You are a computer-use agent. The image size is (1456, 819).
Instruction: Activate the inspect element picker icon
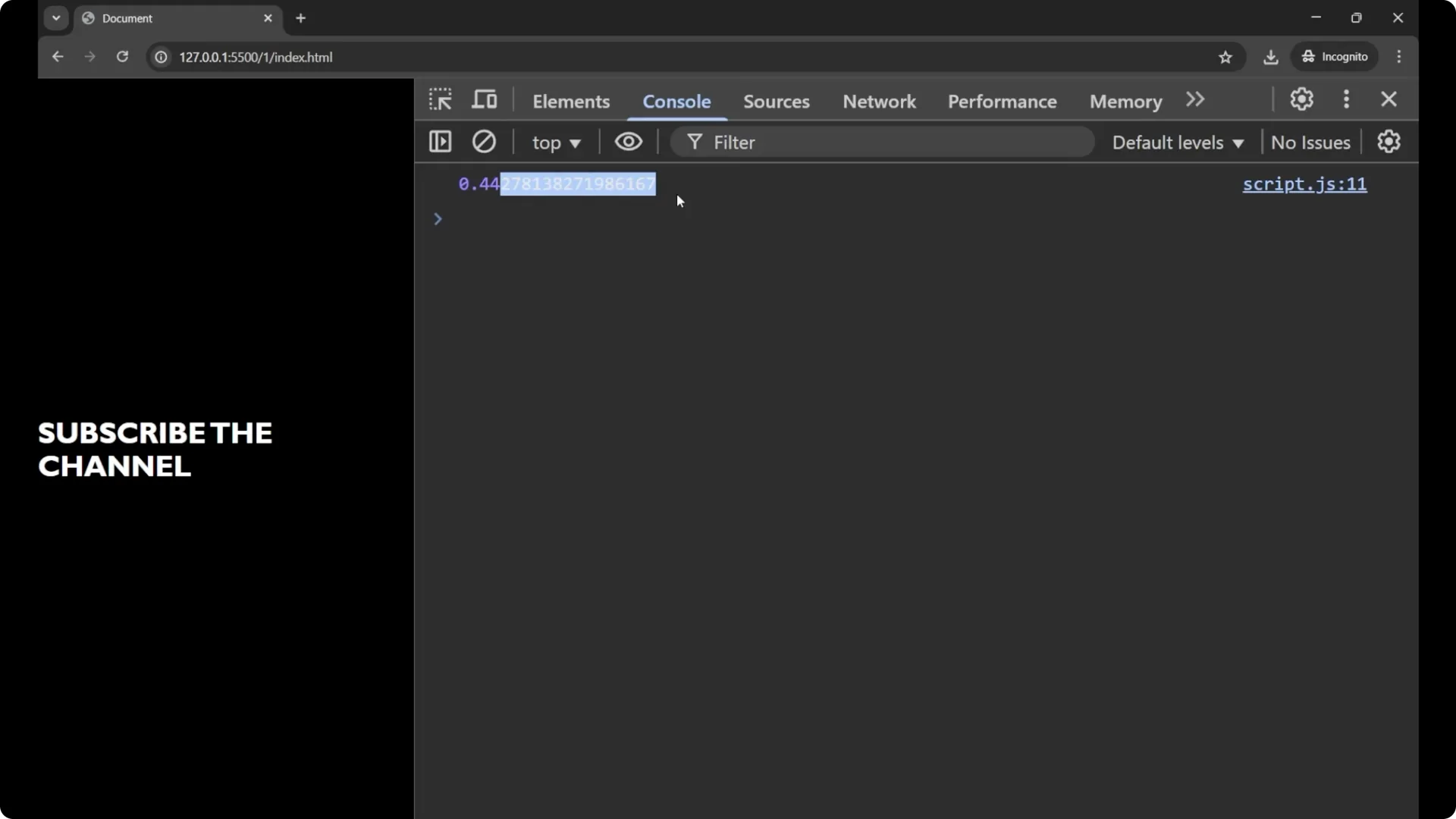440,99
